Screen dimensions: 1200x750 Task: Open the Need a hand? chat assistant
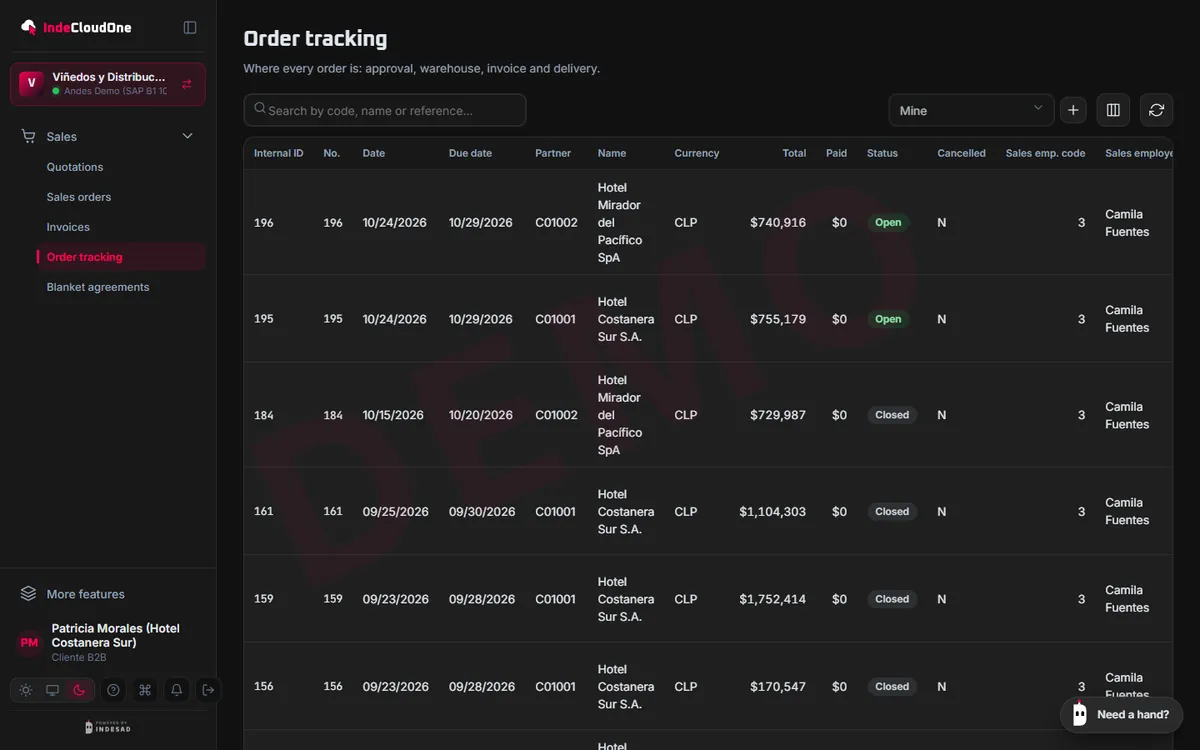click(1122, 715)
